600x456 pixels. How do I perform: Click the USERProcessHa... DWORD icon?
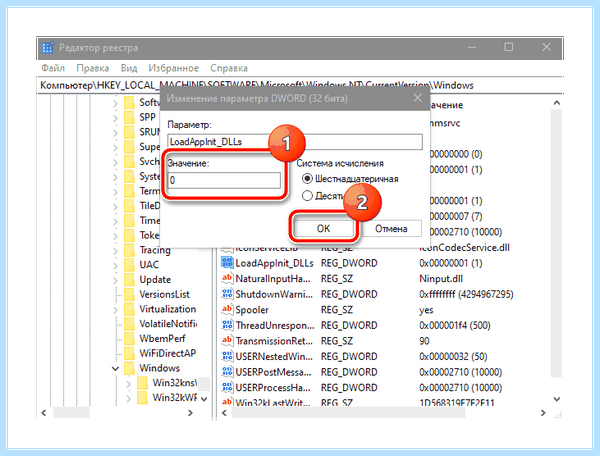click(x=227, y=387)
